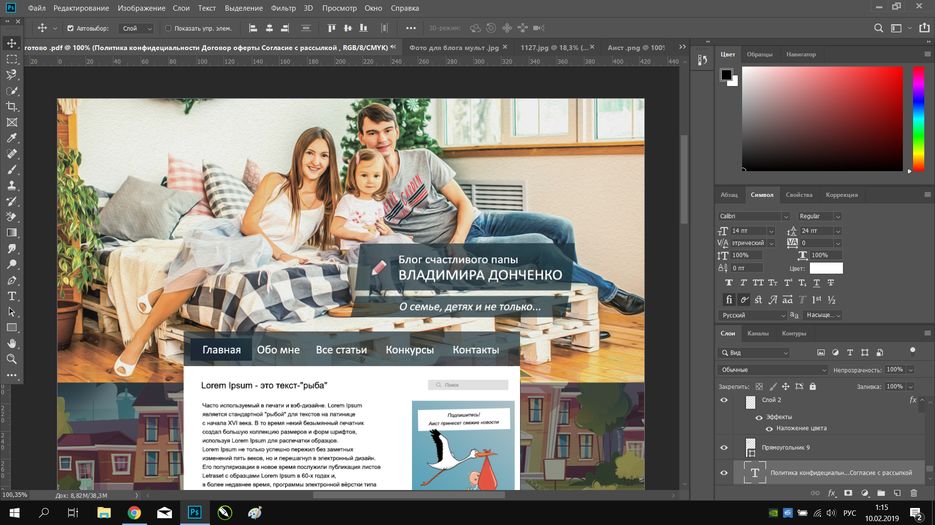Create a new layer group folder
Image resolution: width=935 pixels, height=525 pixels.
click(x=881, y=493)
